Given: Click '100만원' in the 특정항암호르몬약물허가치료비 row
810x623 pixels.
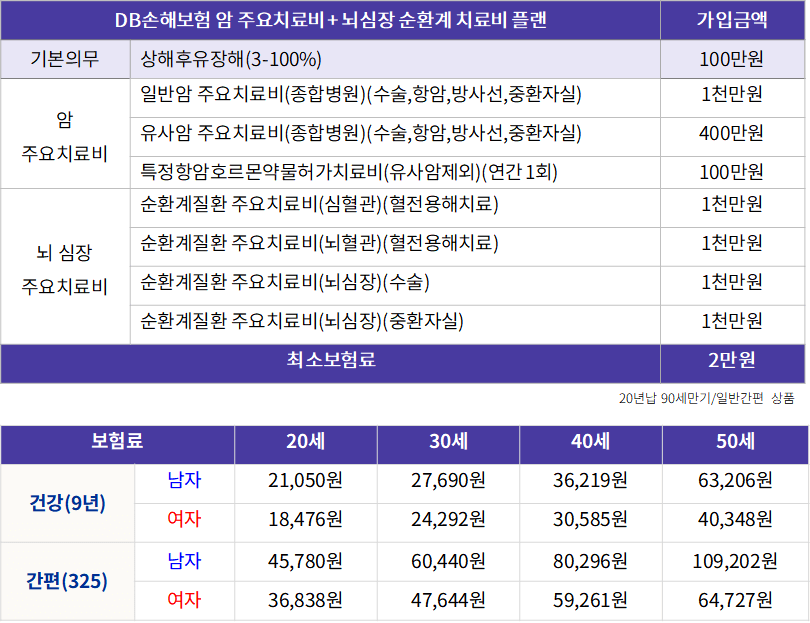Looking at the screenshot, I should tap(731, 172).
